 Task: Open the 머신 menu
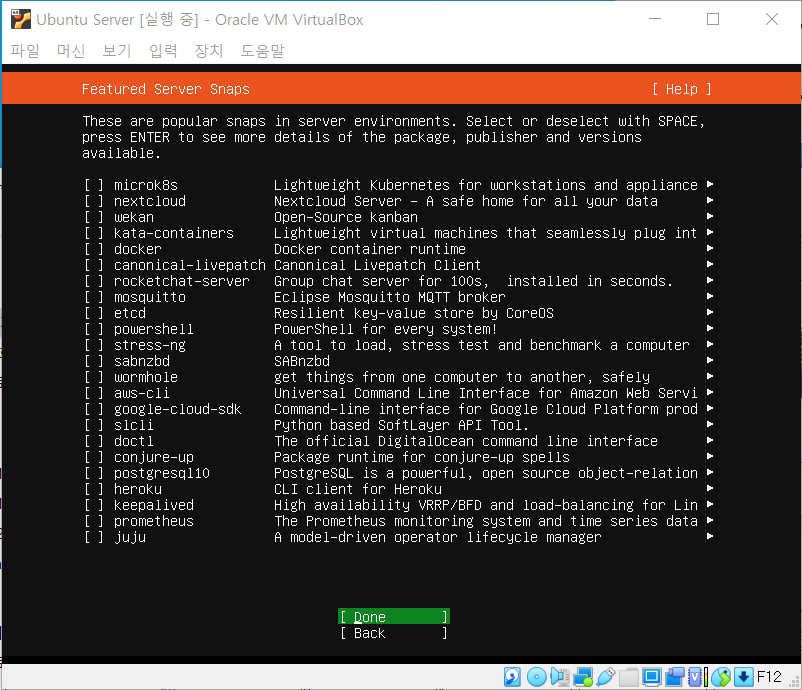[71, 50]
